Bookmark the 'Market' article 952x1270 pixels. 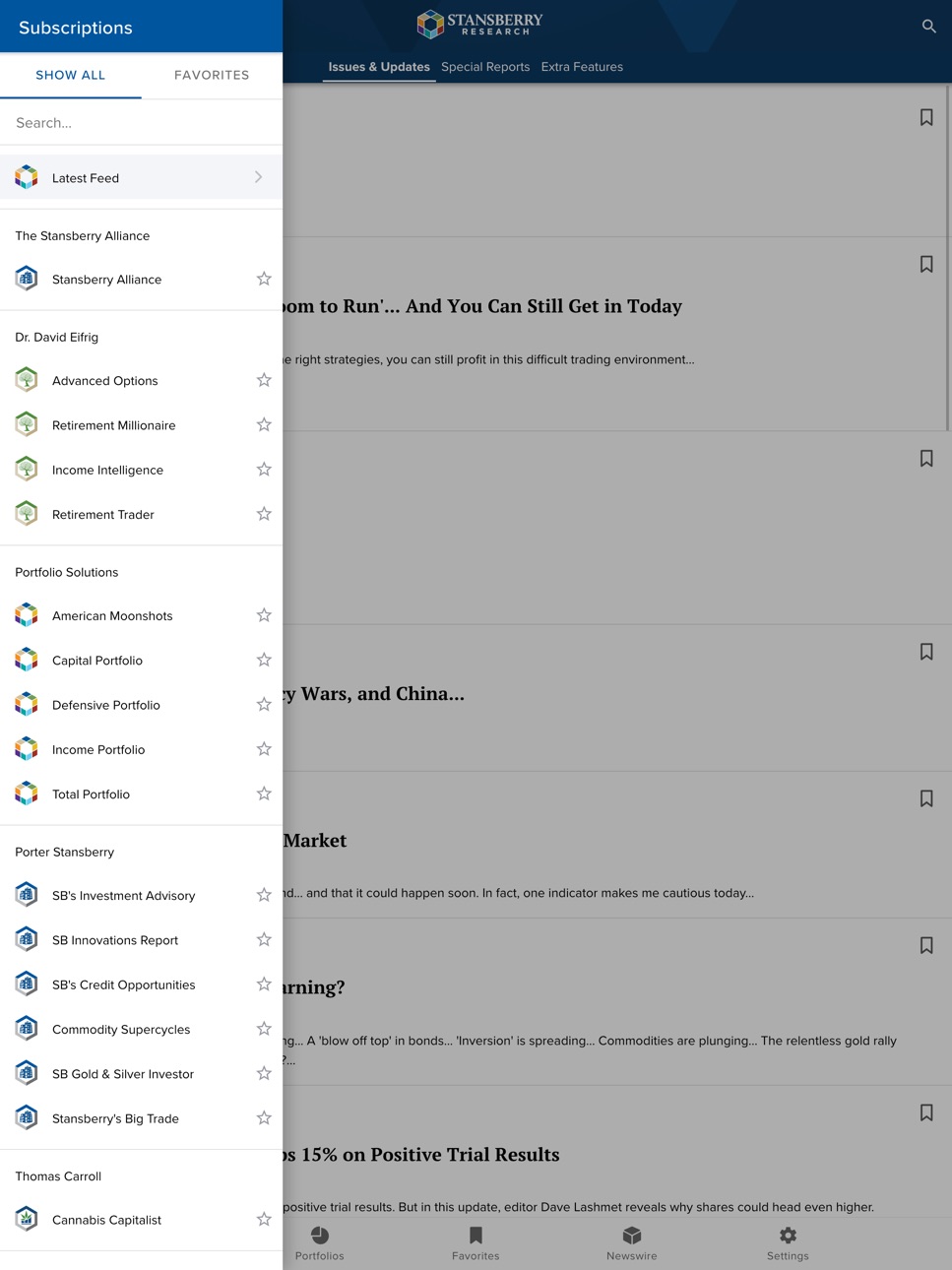926,798
